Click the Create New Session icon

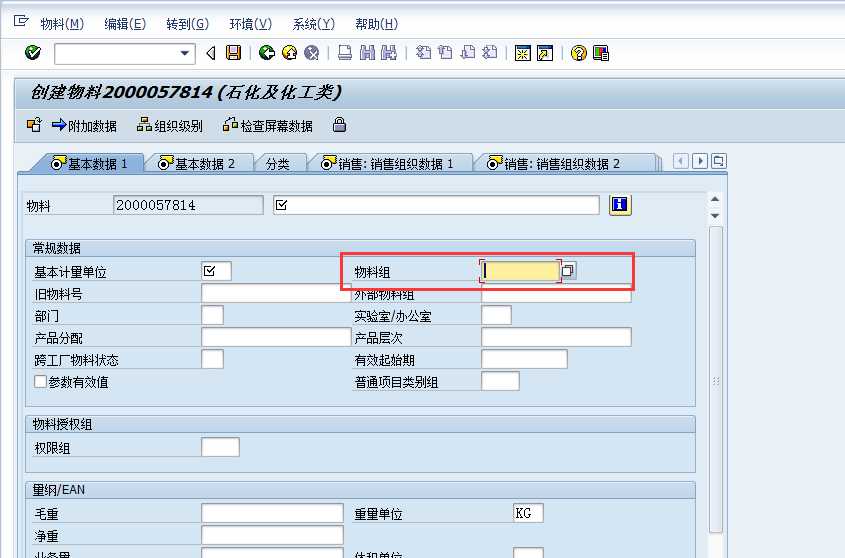523,53
